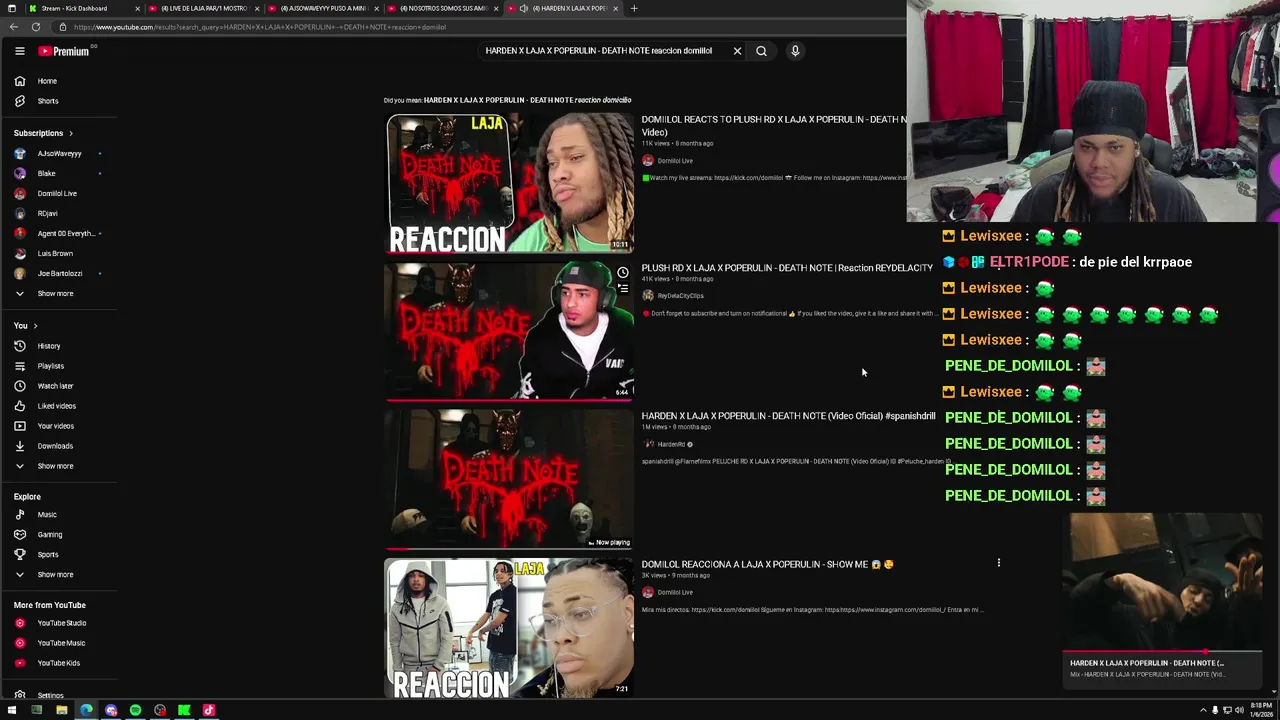This screenshot has width=1280, height=720.
Task: Add ReyDelaCity video to queue icon
Action: (622, 289)
